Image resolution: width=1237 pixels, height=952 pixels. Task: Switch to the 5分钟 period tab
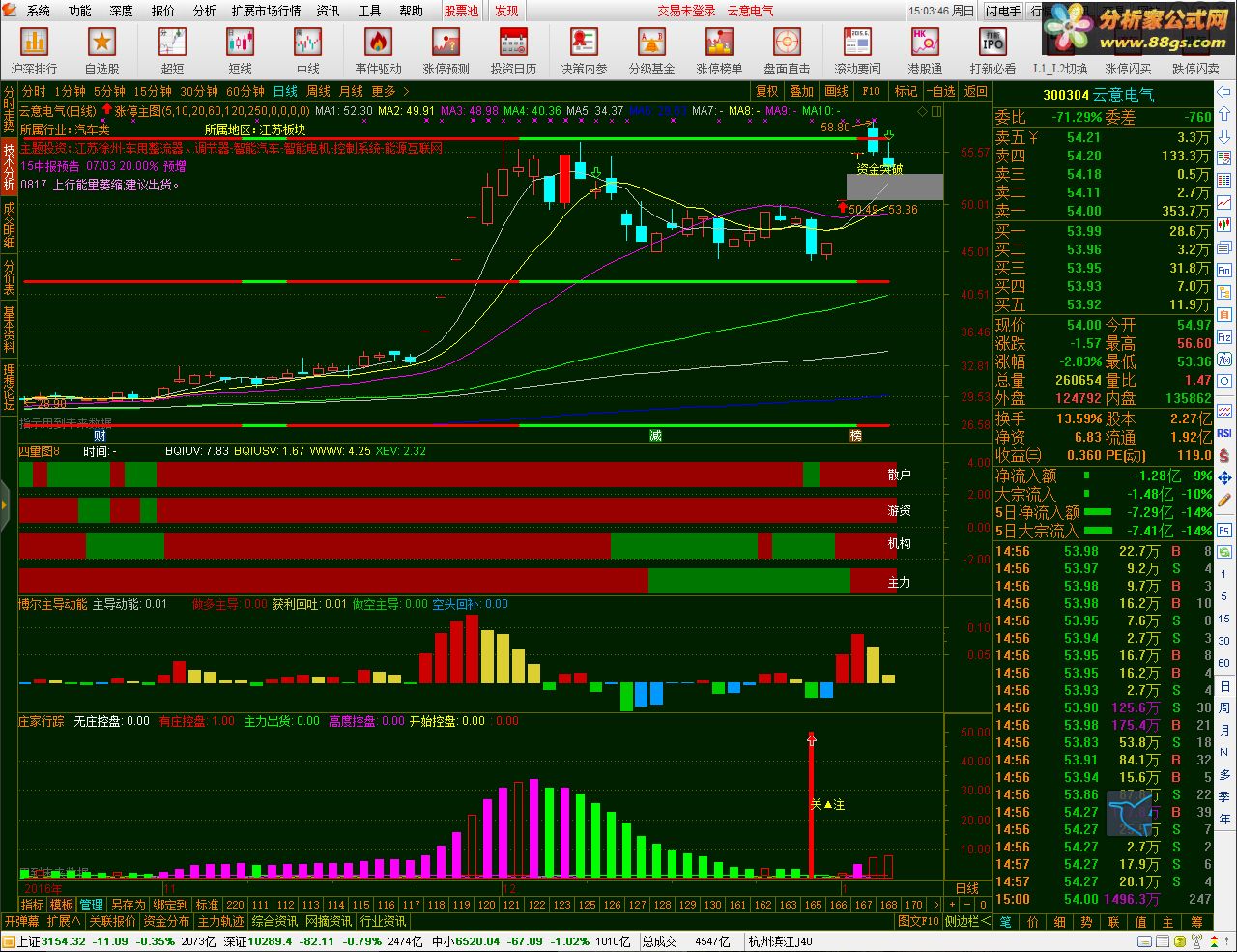tap(109, 91)
